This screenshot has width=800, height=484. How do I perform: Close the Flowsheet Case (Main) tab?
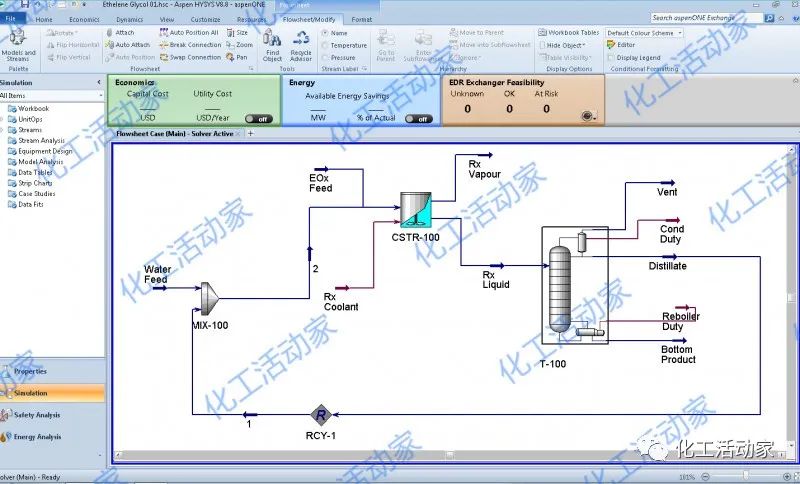(x=238, y=134)
